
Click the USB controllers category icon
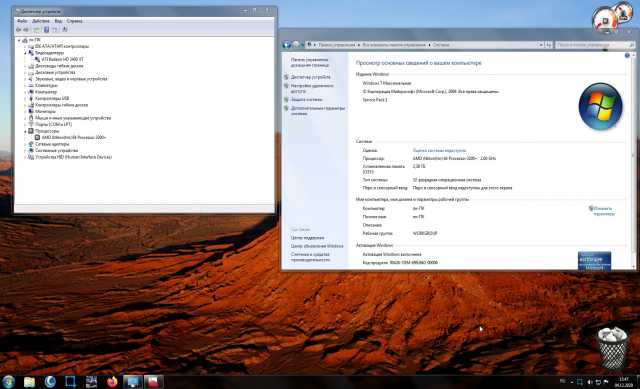coord(31,98)
